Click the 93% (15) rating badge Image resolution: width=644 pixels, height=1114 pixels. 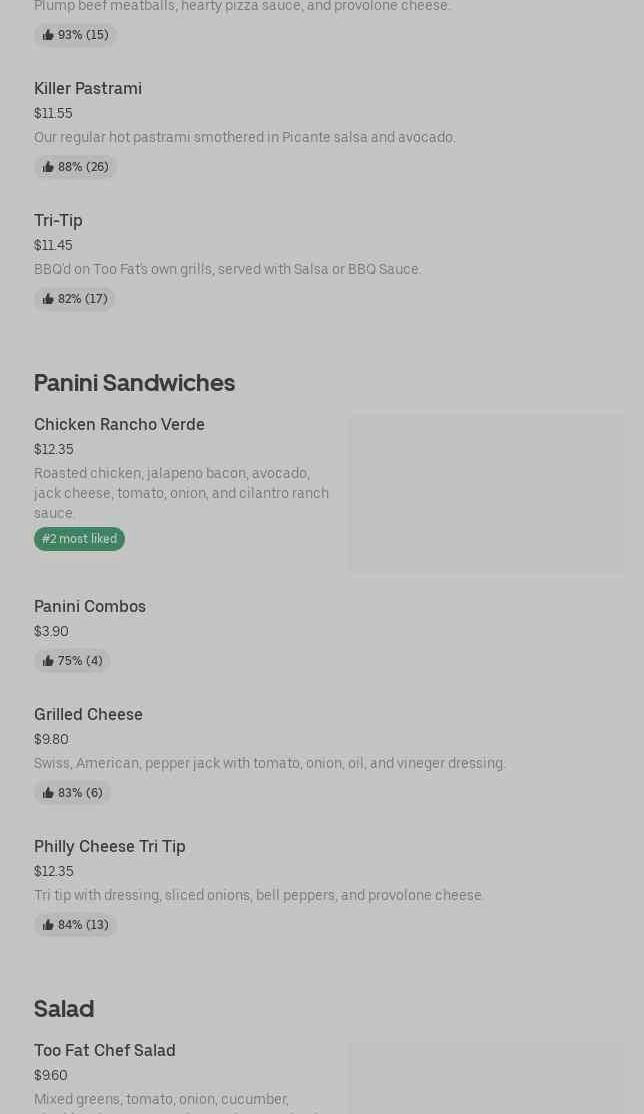coord(75,35)
